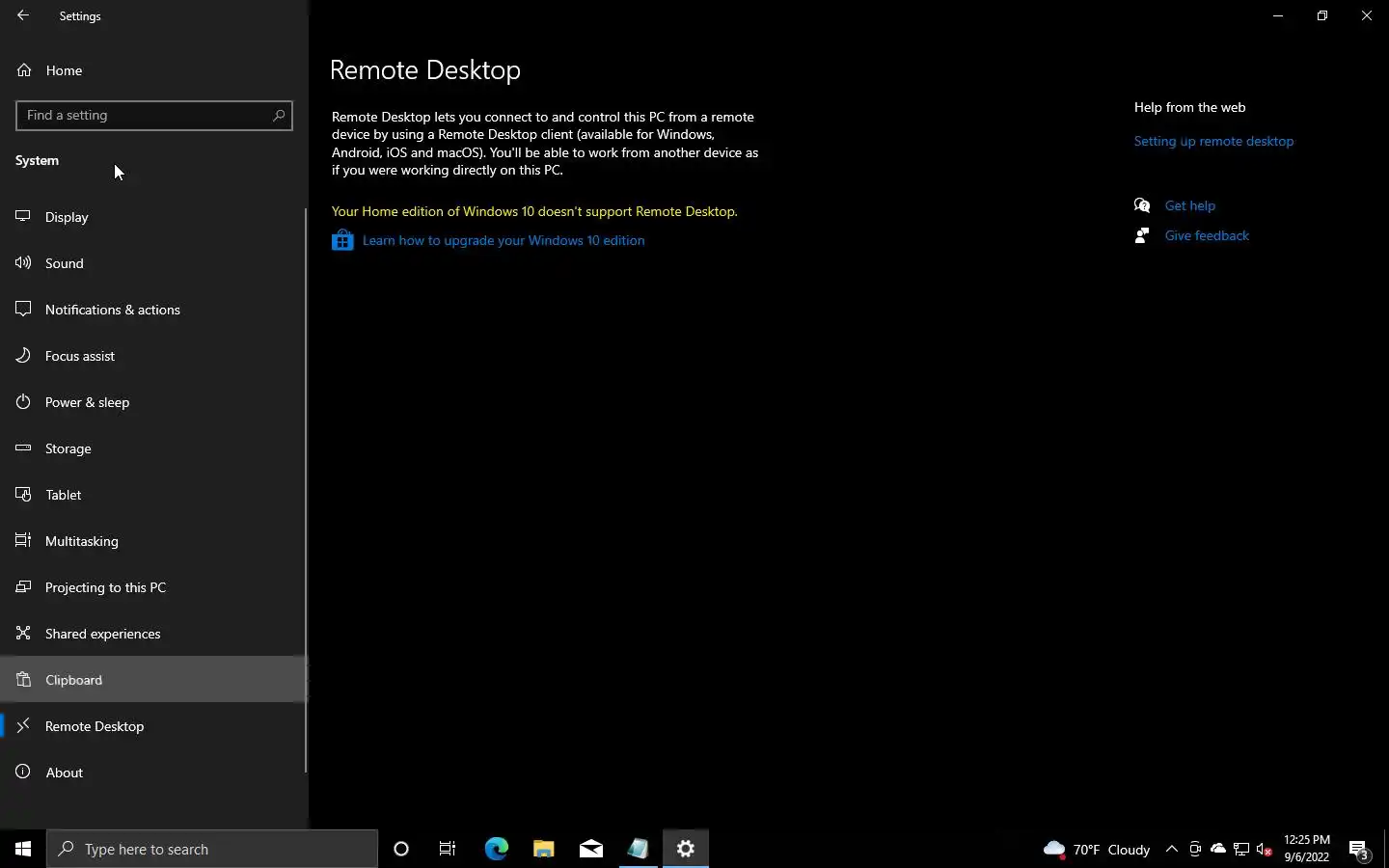Open Learn how to upgrade Windows 10 link
The image size is (1389, 868).
tap(504, 240)
